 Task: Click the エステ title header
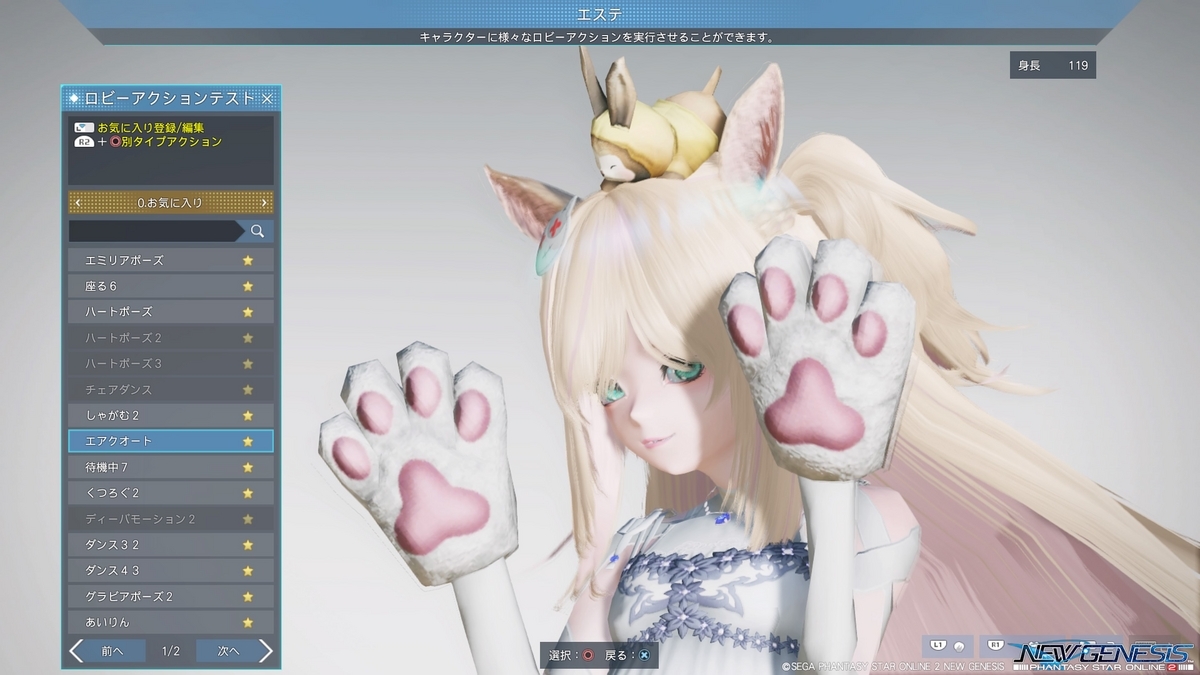[x=600, y=14]
